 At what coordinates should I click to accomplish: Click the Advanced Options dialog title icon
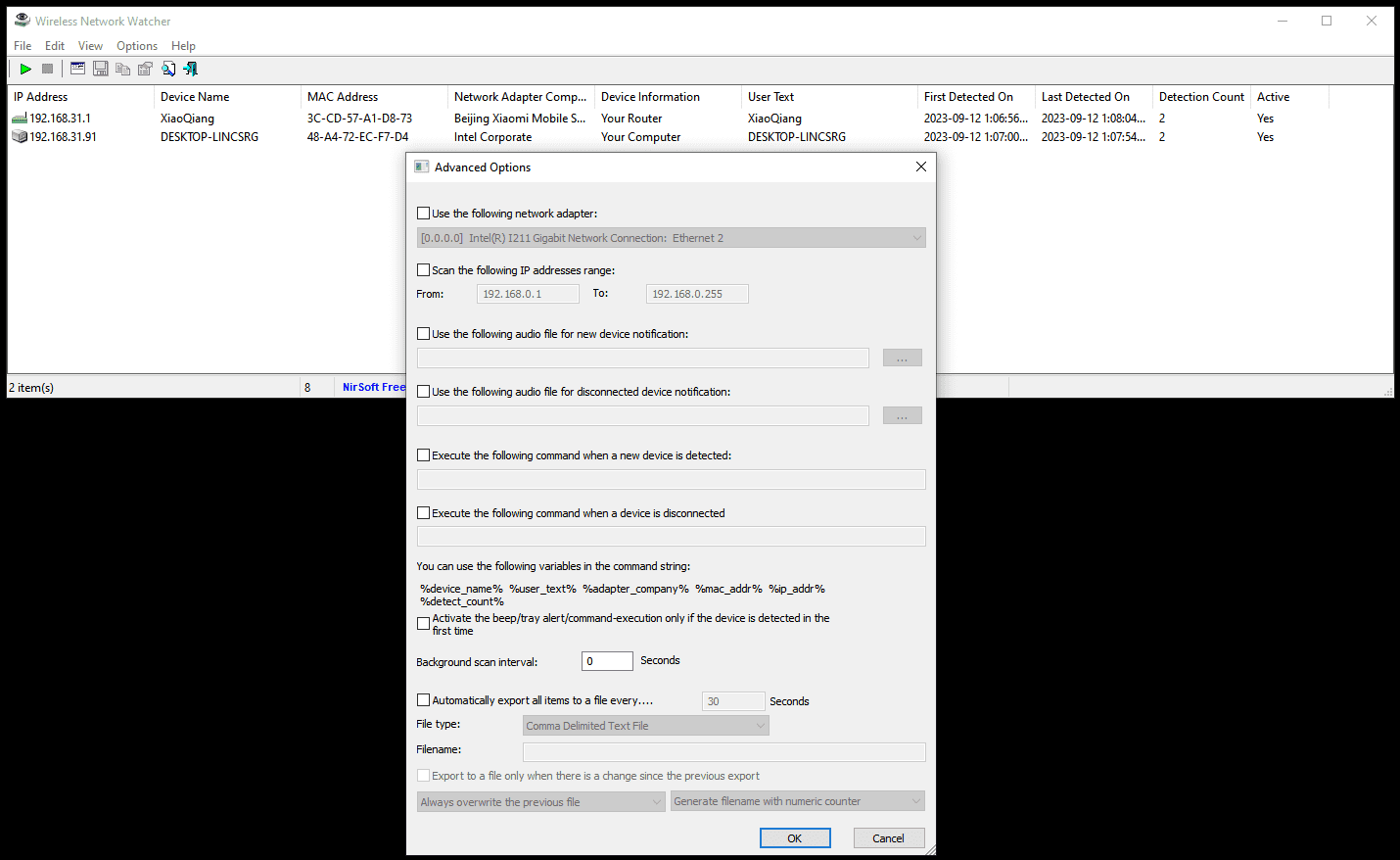(421, 167)
